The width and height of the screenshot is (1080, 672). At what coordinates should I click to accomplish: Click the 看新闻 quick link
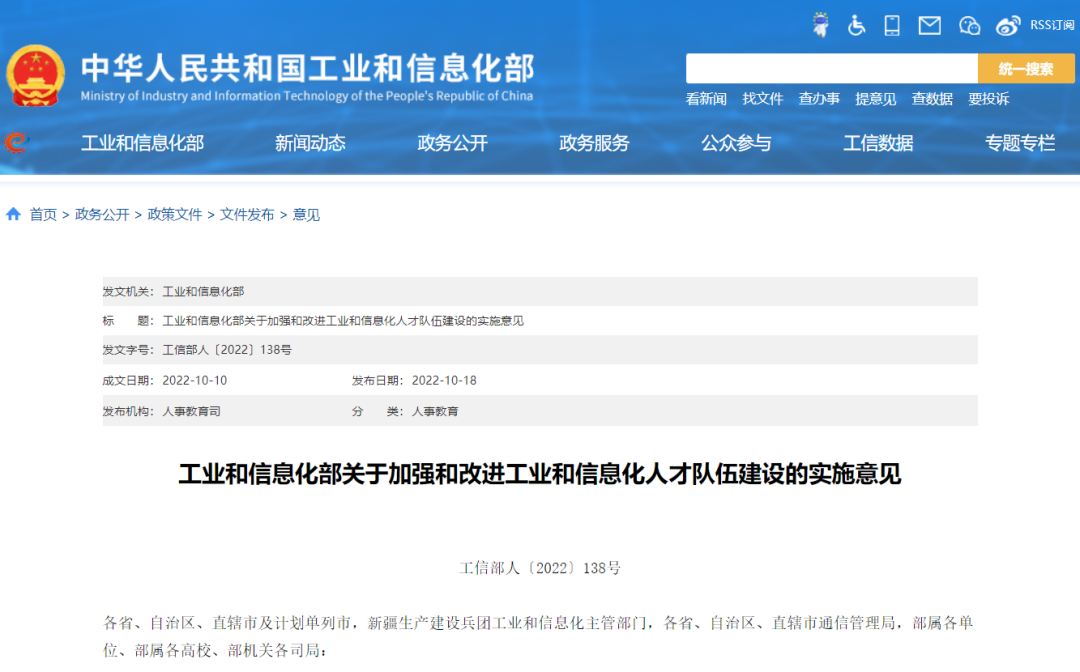[706, 98]
